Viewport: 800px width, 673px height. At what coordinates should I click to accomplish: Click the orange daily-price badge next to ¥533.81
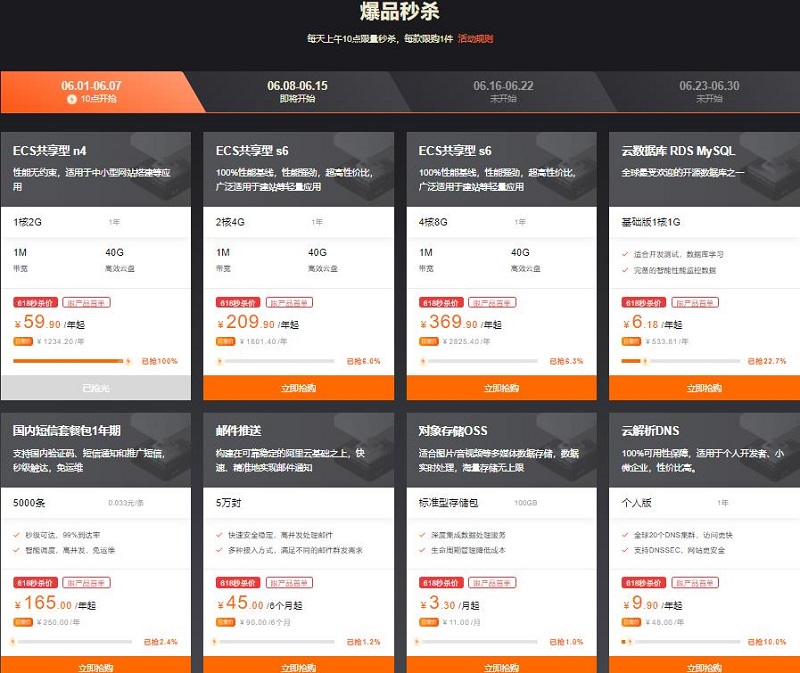tap(631, 341)
